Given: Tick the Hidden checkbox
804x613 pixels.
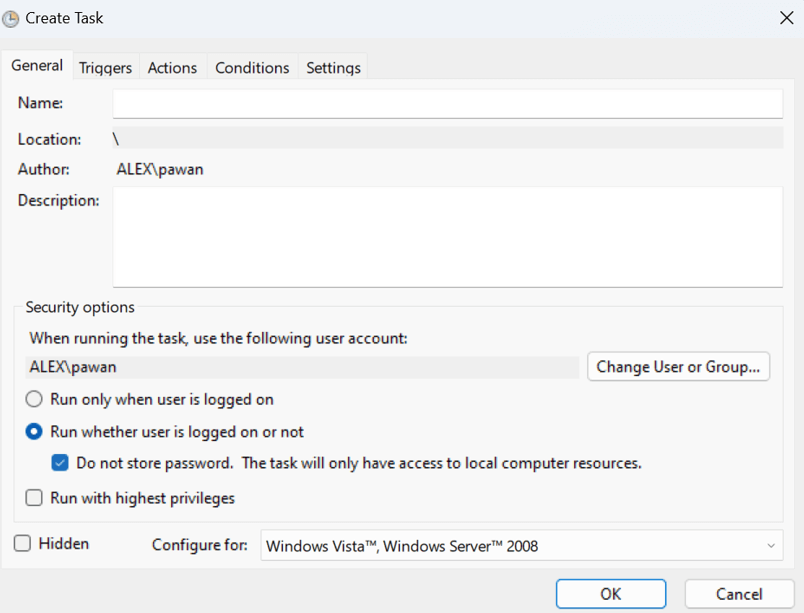Looking at the screenshot, I should [x=23, y=544].
